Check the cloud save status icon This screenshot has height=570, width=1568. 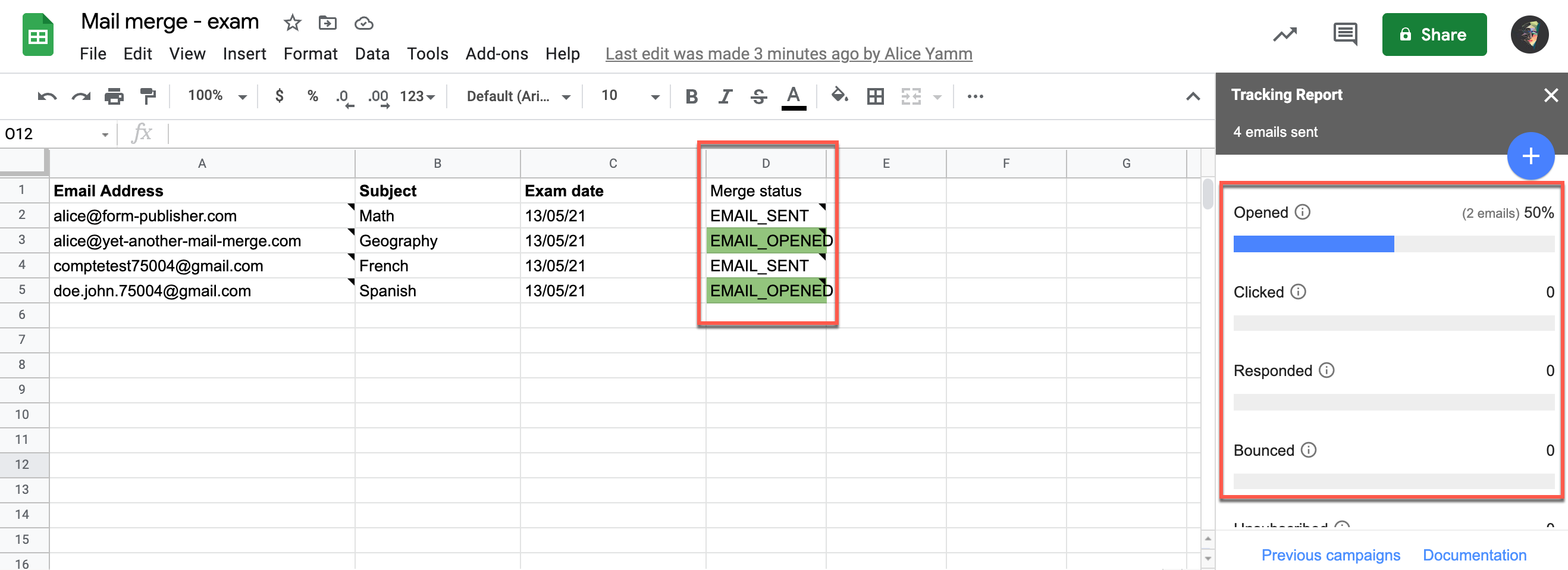pos(363,23)
